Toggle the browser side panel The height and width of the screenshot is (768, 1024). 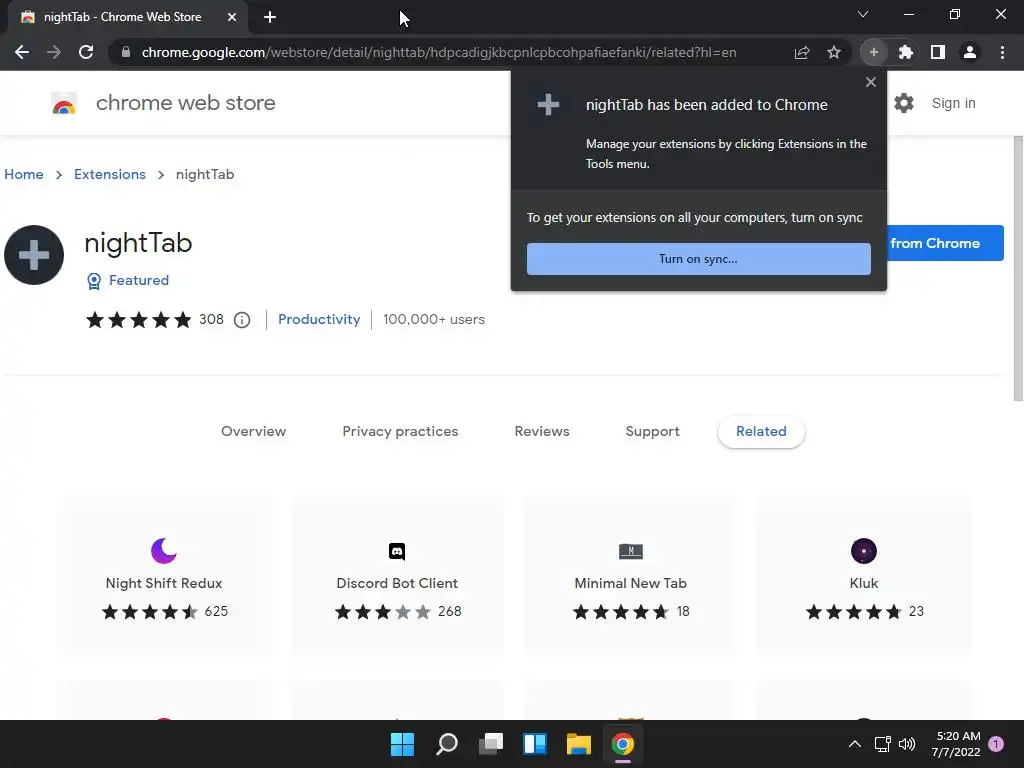click(938, 52)
